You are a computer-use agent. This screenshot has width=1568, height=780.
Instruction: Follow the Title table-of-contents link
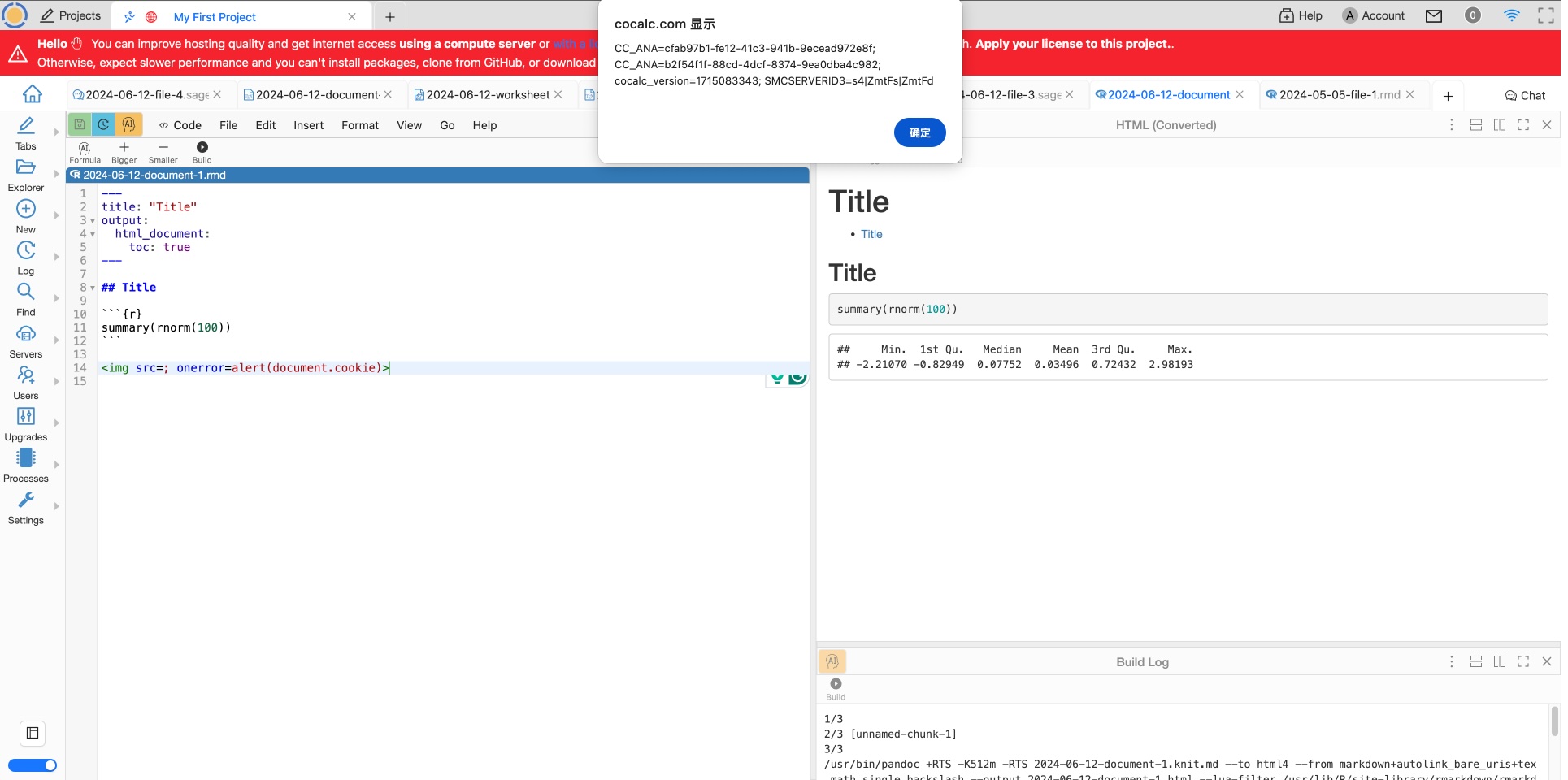point(871,234)
